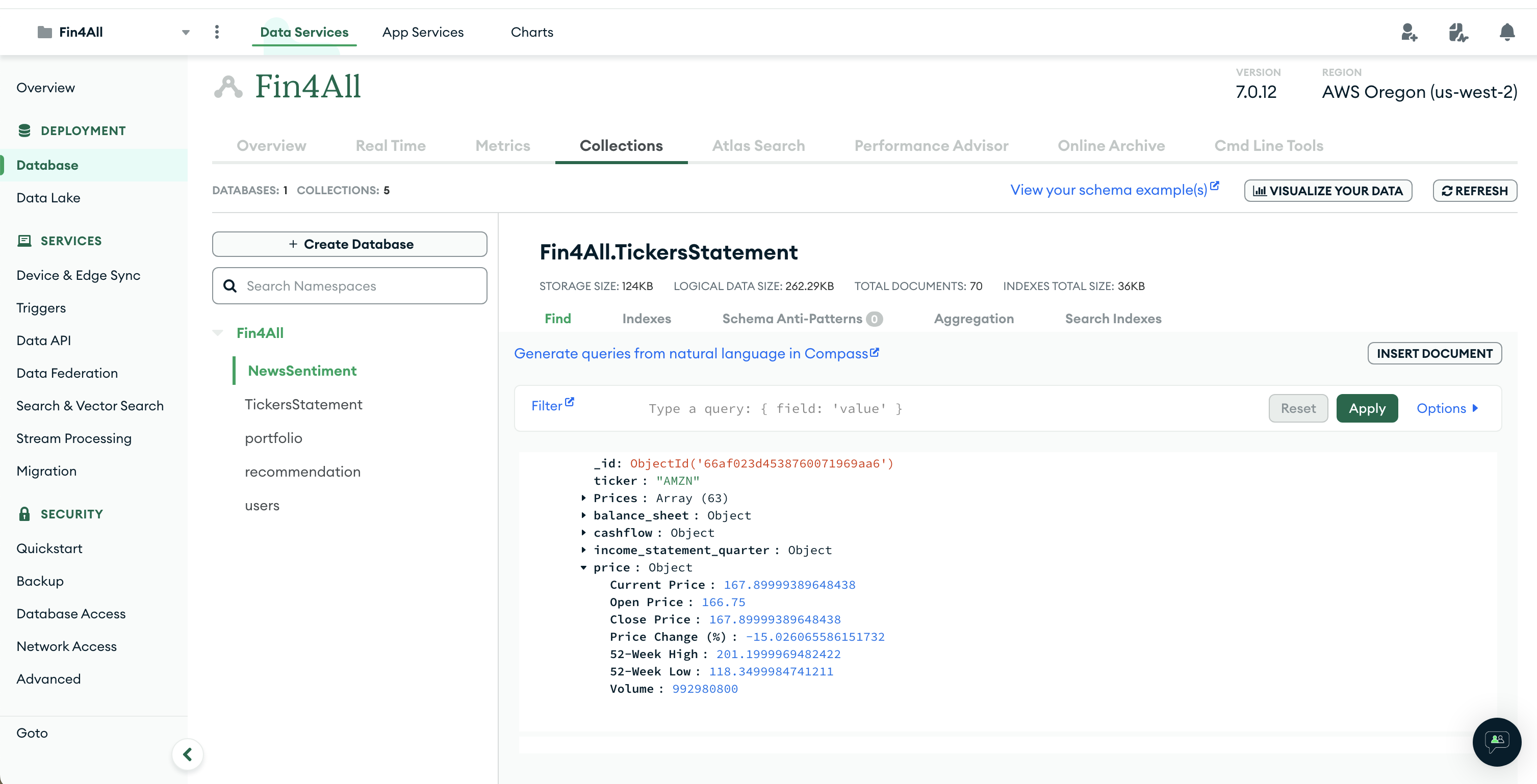Open the Fin4All project dropdown
Image resolution: width=1537 pixels, height=784 pixels.
click(186, 32)
